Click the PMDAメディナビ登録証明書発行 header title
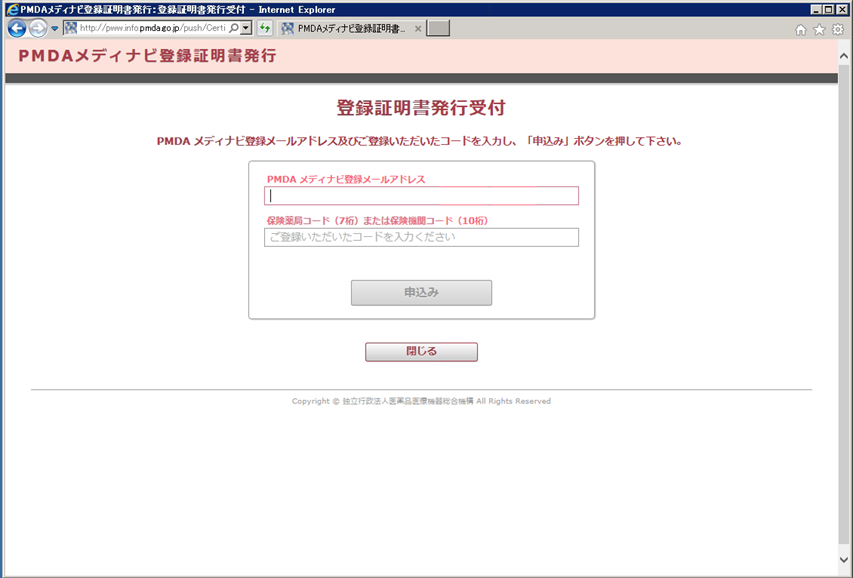 (147, 56)
